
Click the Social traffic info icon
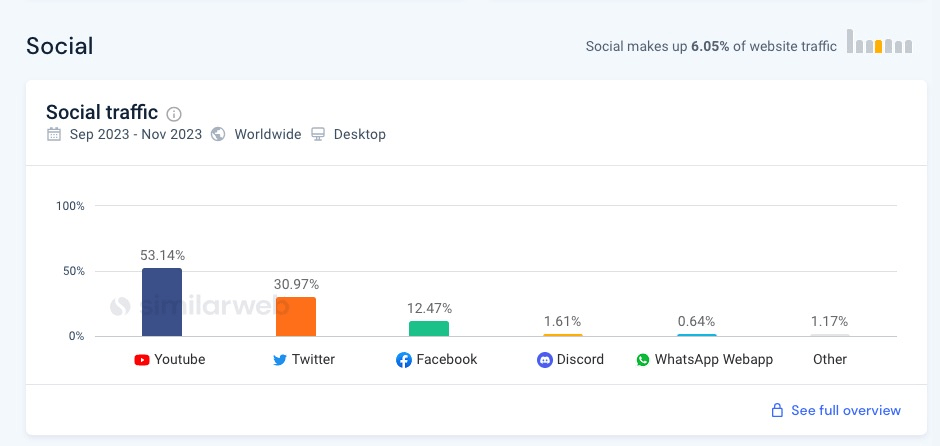(x=174, y=114)
